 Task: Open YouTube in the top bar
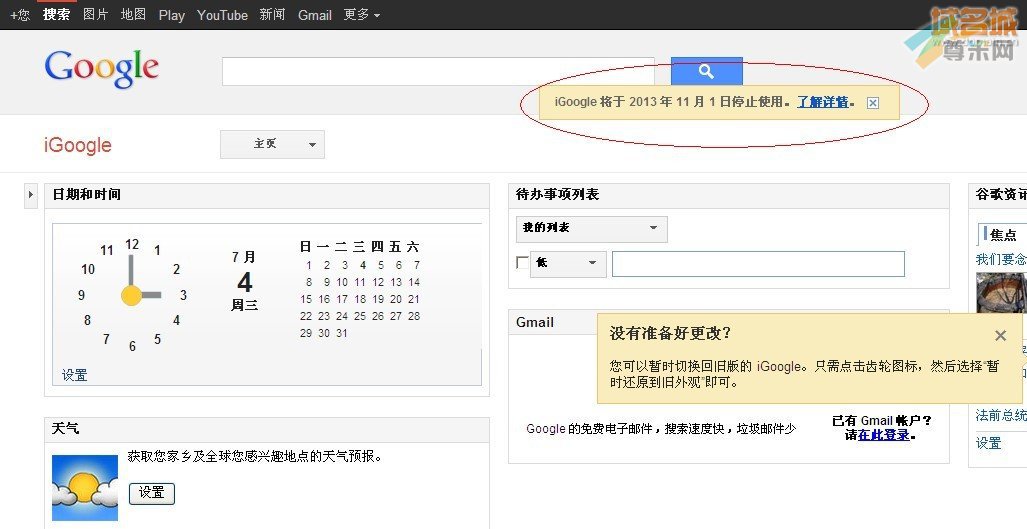(x=223, y=15)
